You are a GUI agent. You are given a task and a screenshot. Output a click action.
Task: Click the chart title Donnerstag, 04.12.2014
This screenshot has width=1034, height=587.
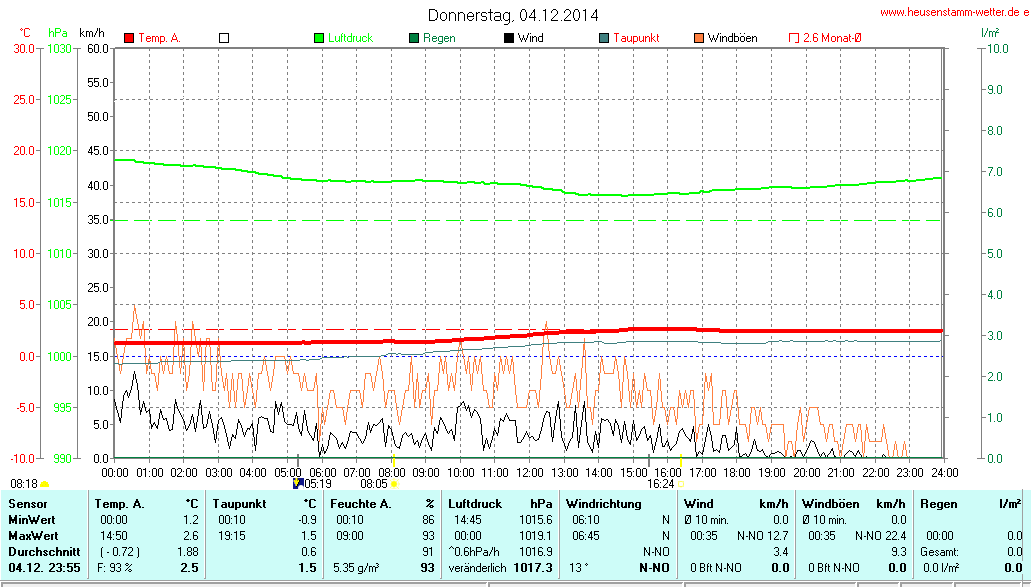(x=514, y=15)
